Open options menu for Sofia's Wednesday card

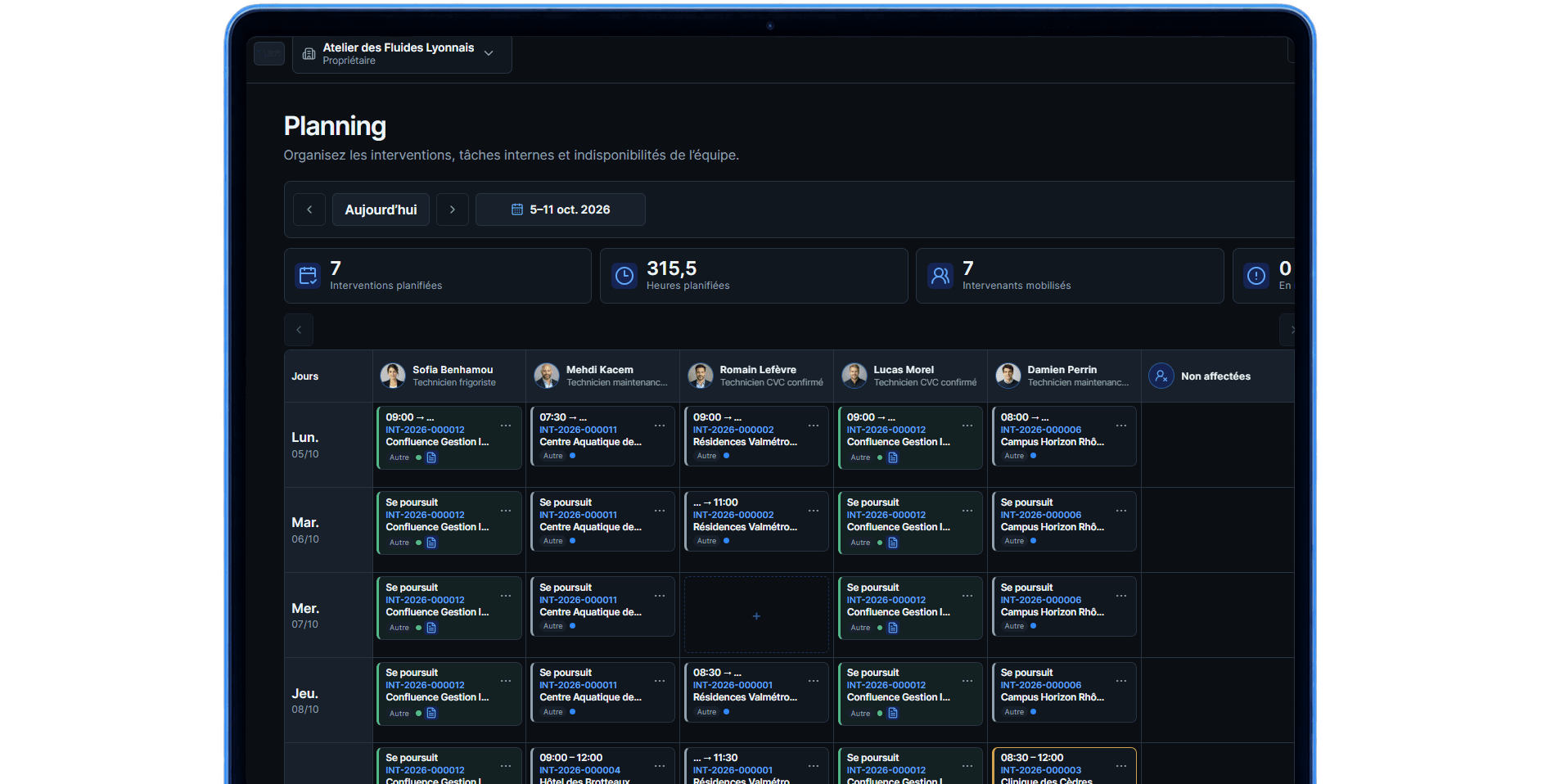[x=506, y=596]
